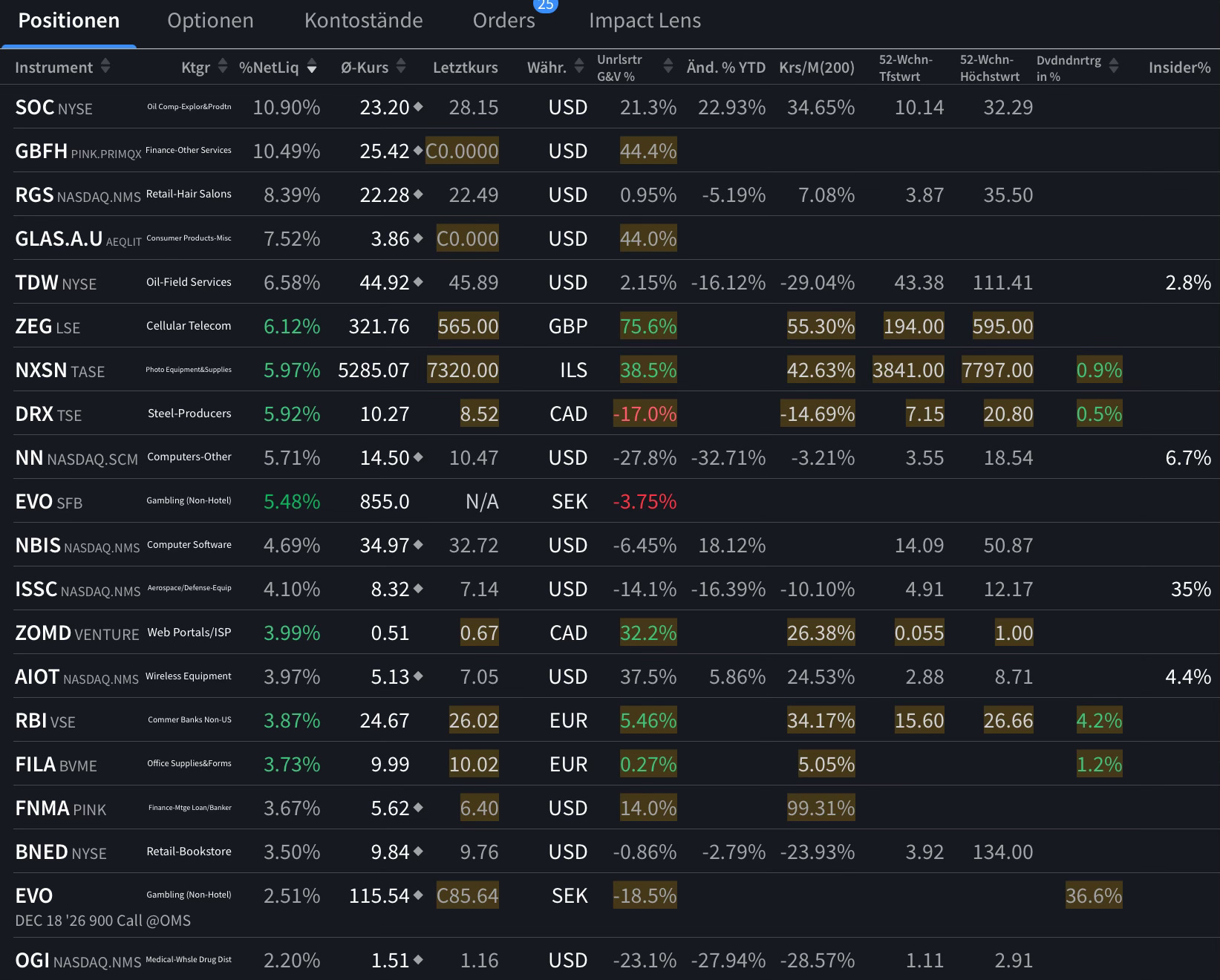This screenshot has height=980, width=1220.
Task: Click the 52-Wchn-Tfstwrt column header
Action: 906,68
